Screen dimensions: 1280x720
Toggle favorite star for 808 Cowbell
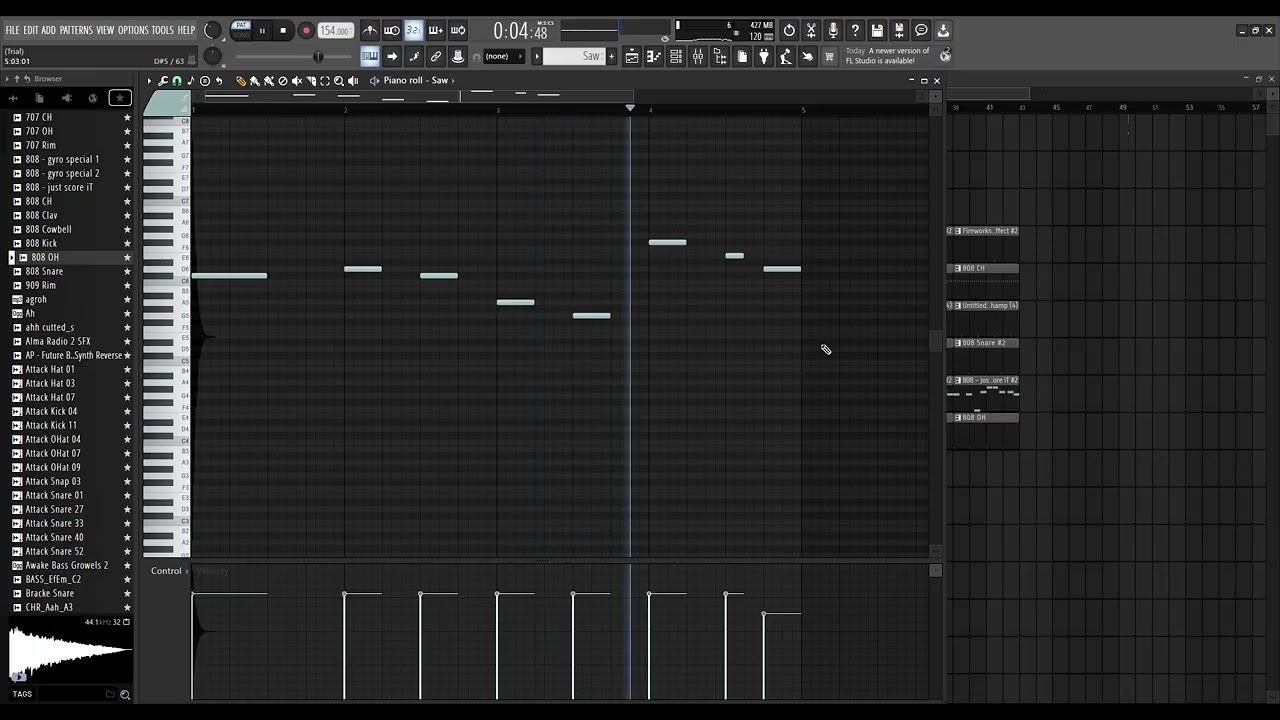[x=127, y=229]
